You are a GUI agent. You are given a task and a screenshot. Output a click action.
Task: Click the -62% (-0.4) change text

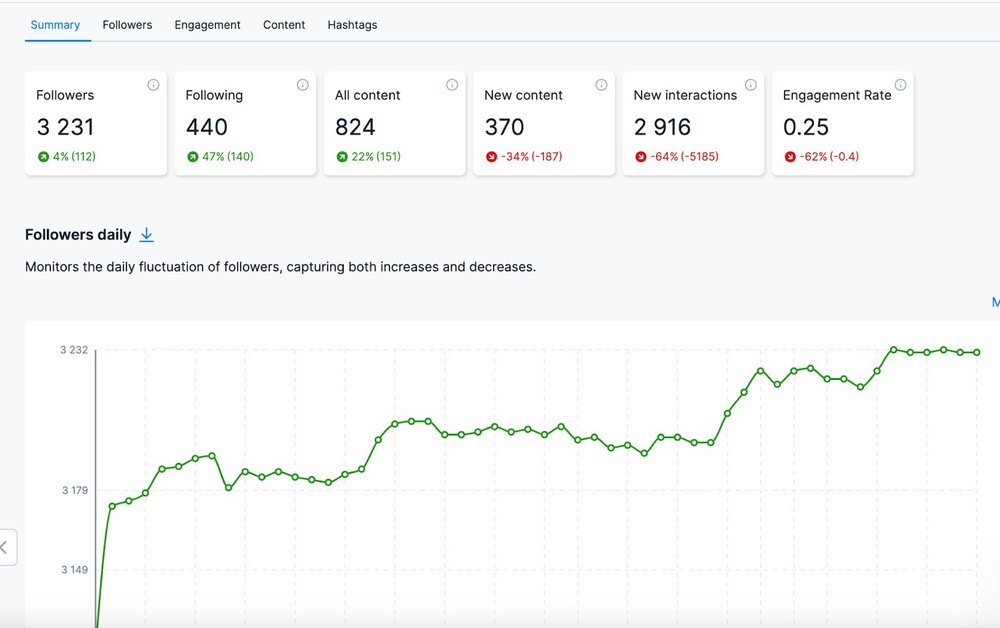coord(829,156)
